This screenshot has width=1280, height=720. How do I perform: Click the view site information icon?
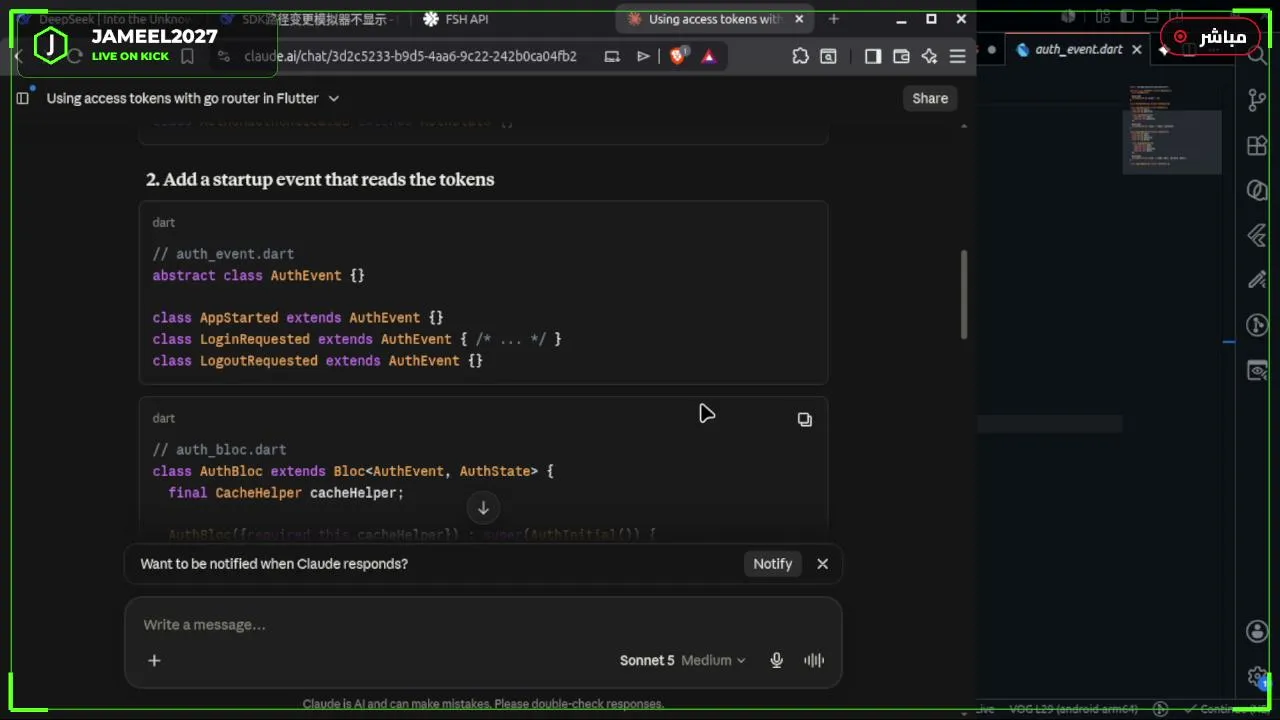coord(223,57)
